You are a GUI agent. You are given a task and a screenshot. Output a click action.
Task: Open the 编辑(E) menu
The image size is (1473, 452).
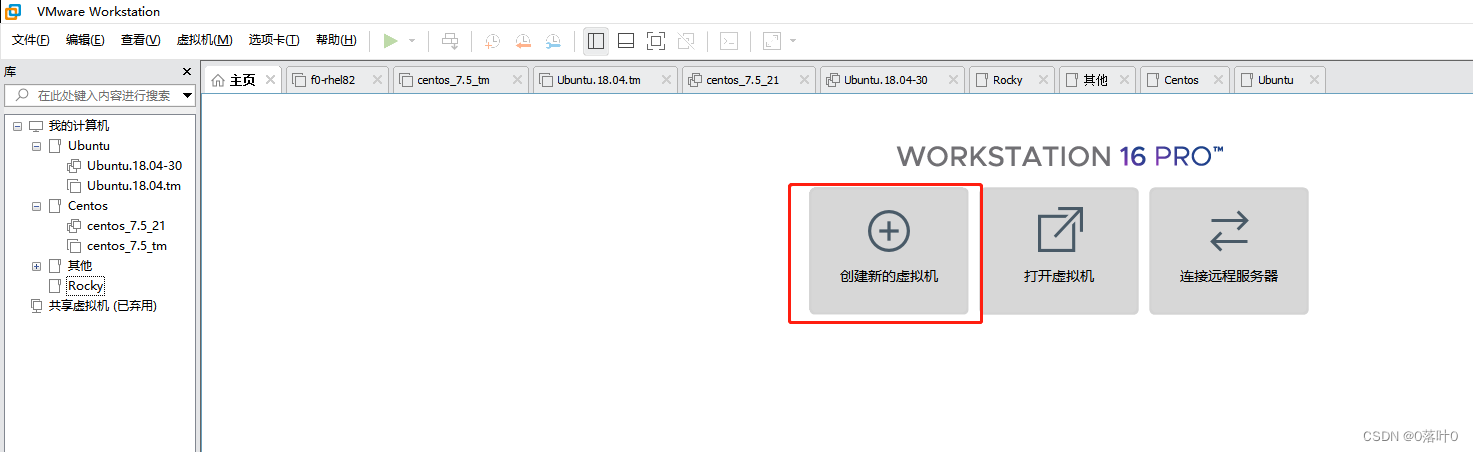[85, 40]
